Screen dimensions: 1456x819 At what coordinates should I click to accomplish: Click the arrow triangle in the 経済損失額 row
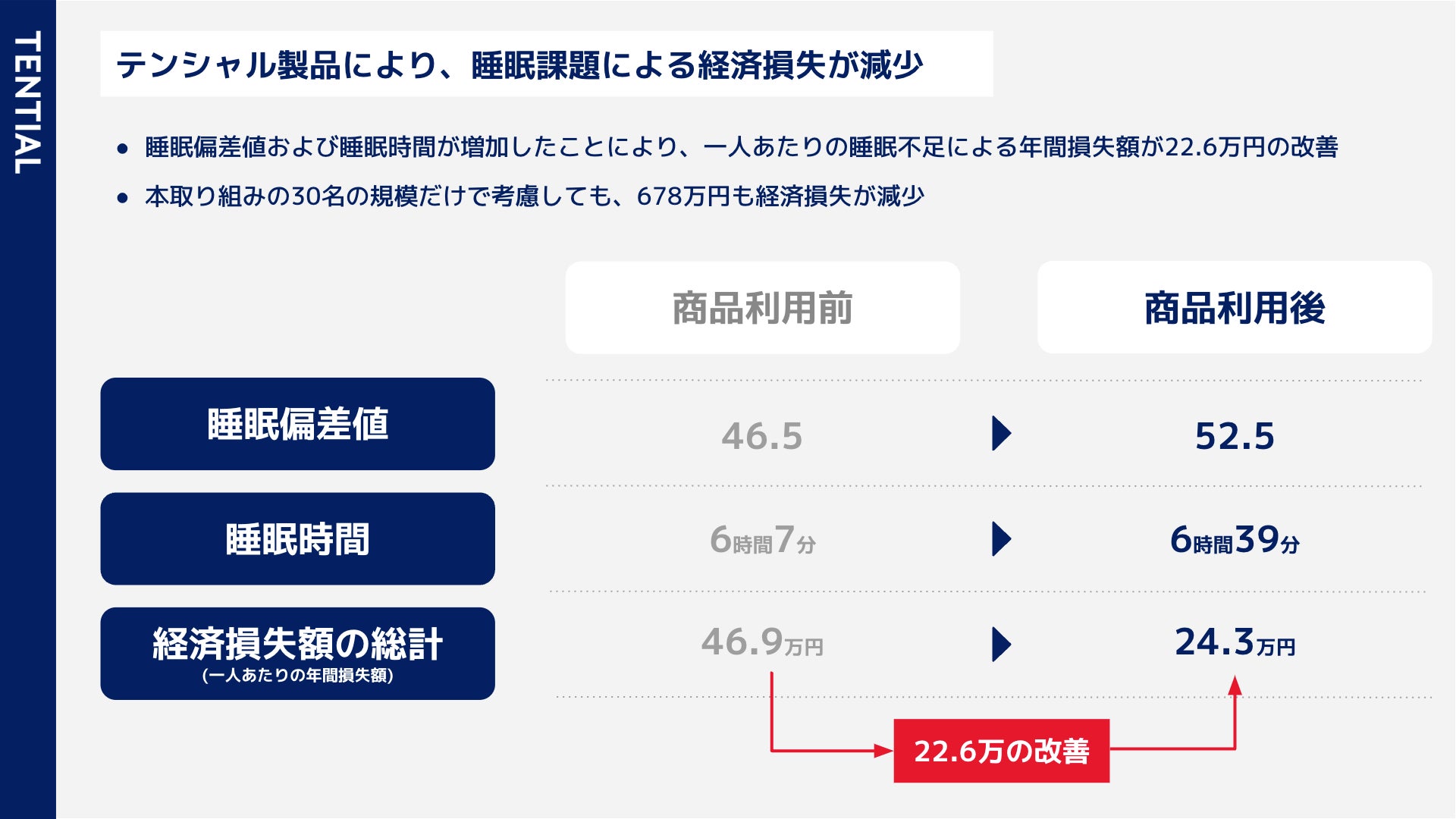(1001, 645)
